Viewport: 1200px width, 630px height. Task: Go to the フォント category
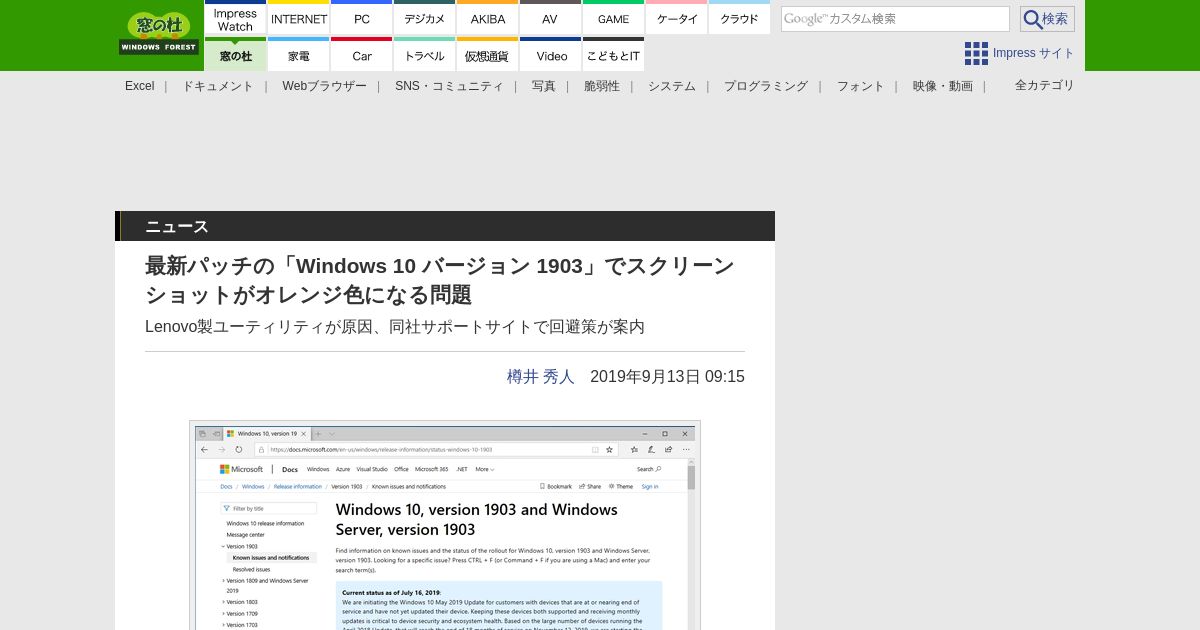click(861, 86)
